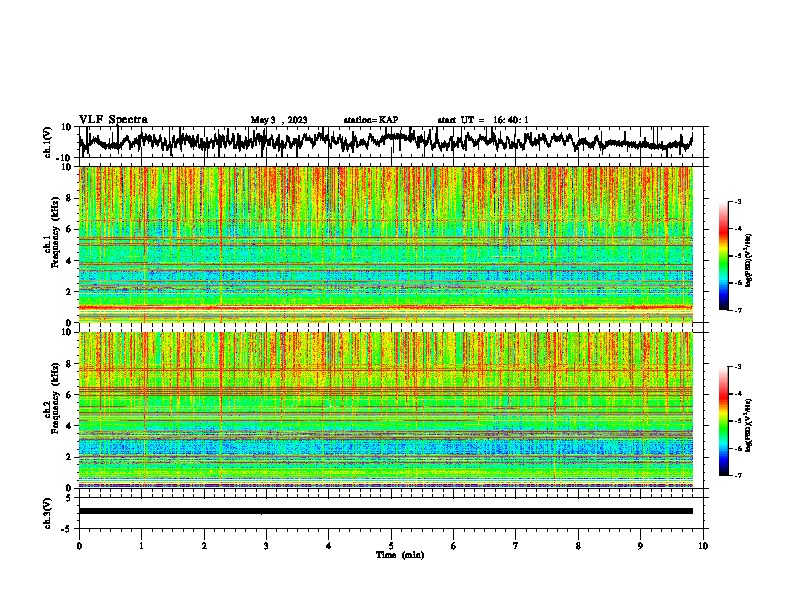792x612 pixels.
Task: Click the 'VLF Spectra' title text
Action: (113, 119)
